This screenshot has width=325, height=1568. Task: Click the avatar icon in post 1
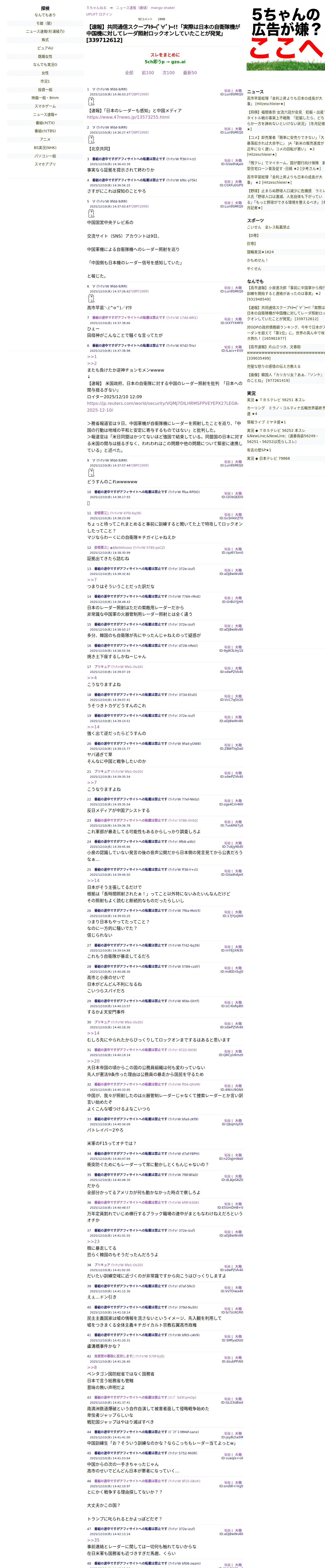click(x=91, y=101)
